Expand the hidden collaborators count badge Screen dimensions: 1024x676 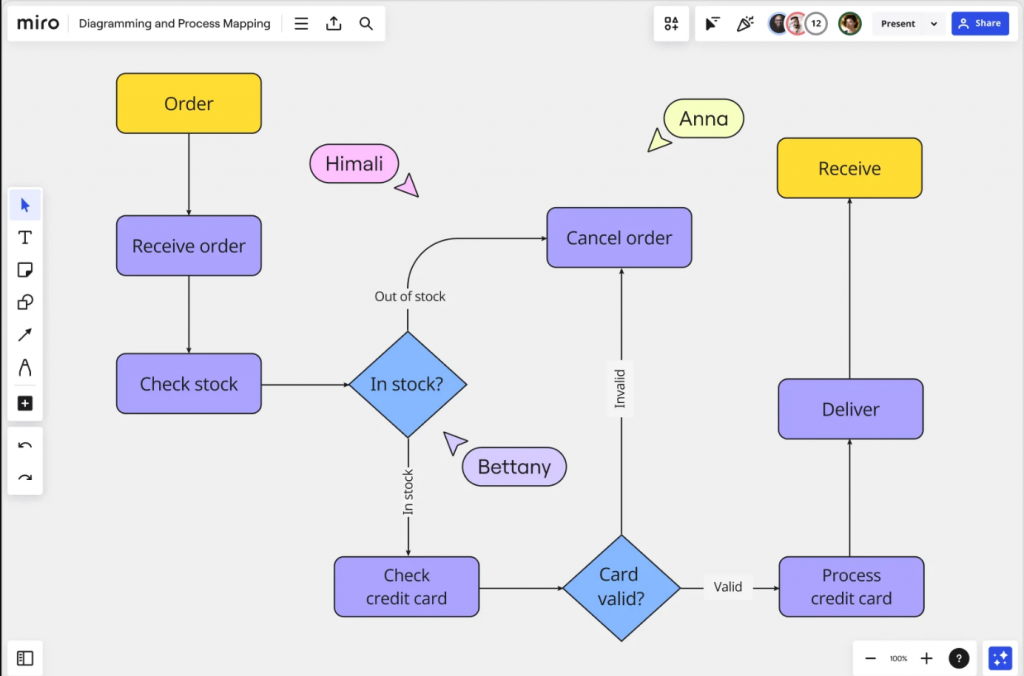pyautogui.click(x=815, y=22)
